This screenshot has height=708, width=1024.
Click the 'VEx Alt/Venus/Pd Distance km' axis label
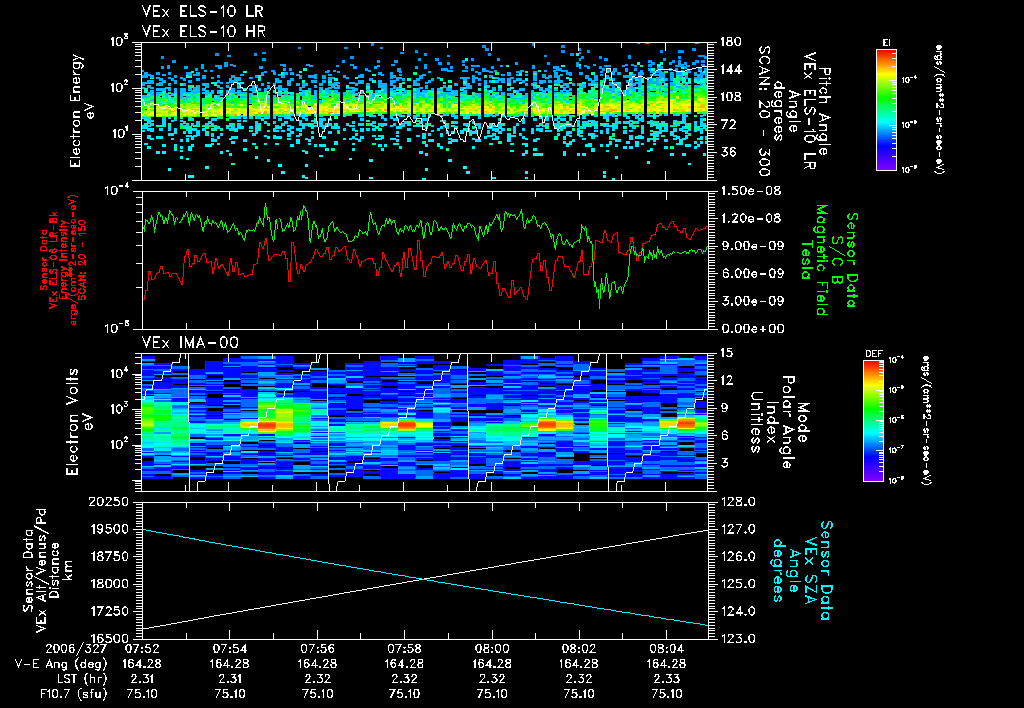click(x=46, y=570)
